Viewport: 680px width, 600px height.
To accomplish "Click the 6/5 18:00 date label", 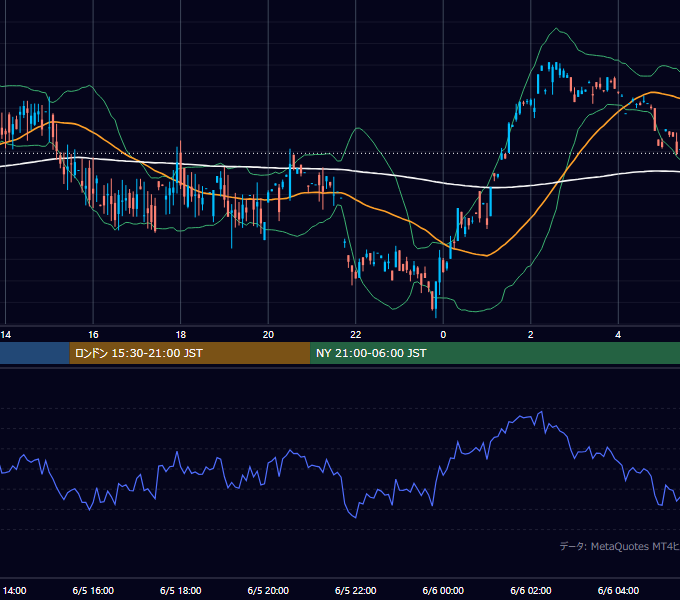I will (181, 590).
